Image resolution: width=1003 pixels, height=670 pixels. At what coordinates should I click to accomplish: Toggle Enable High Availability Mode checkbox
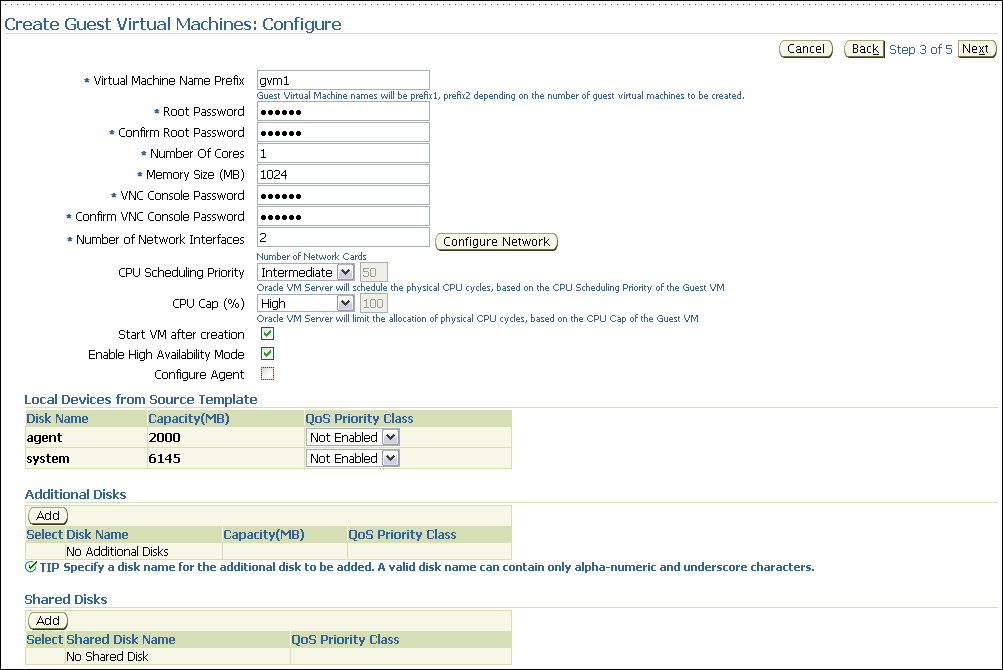point(267,354)
